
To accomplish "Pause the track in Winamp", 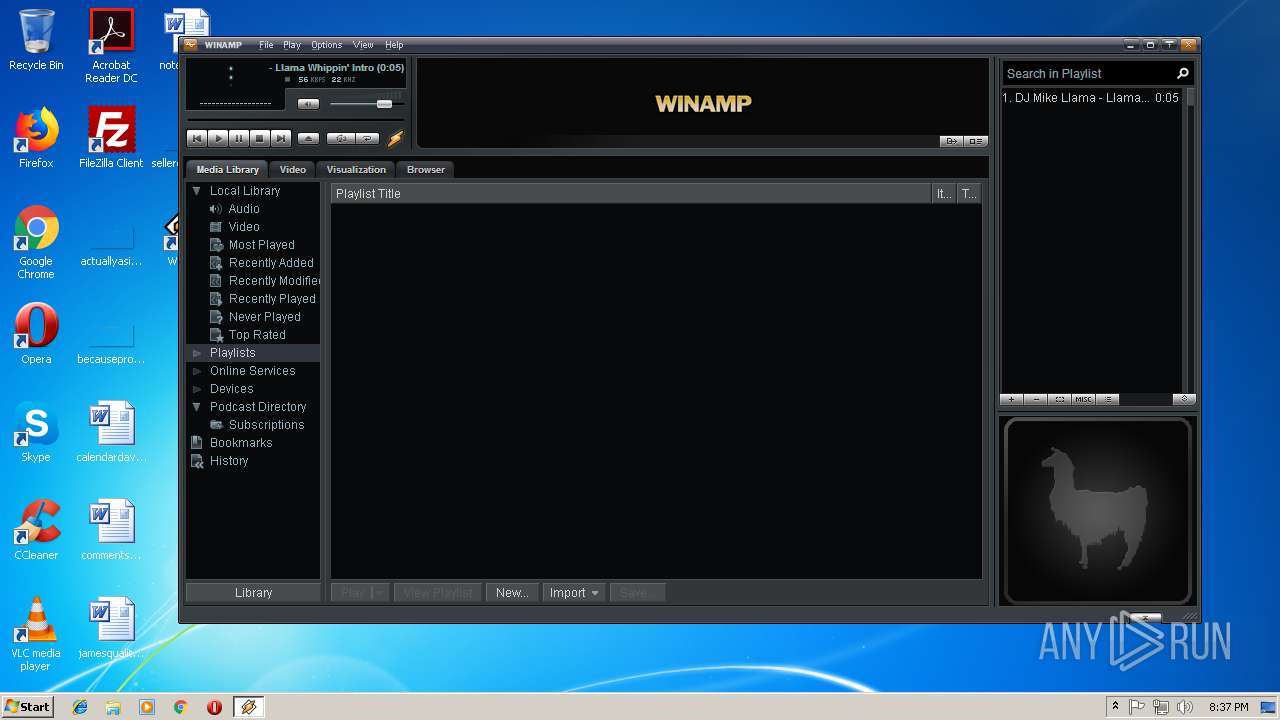I will tap(239, 139).
